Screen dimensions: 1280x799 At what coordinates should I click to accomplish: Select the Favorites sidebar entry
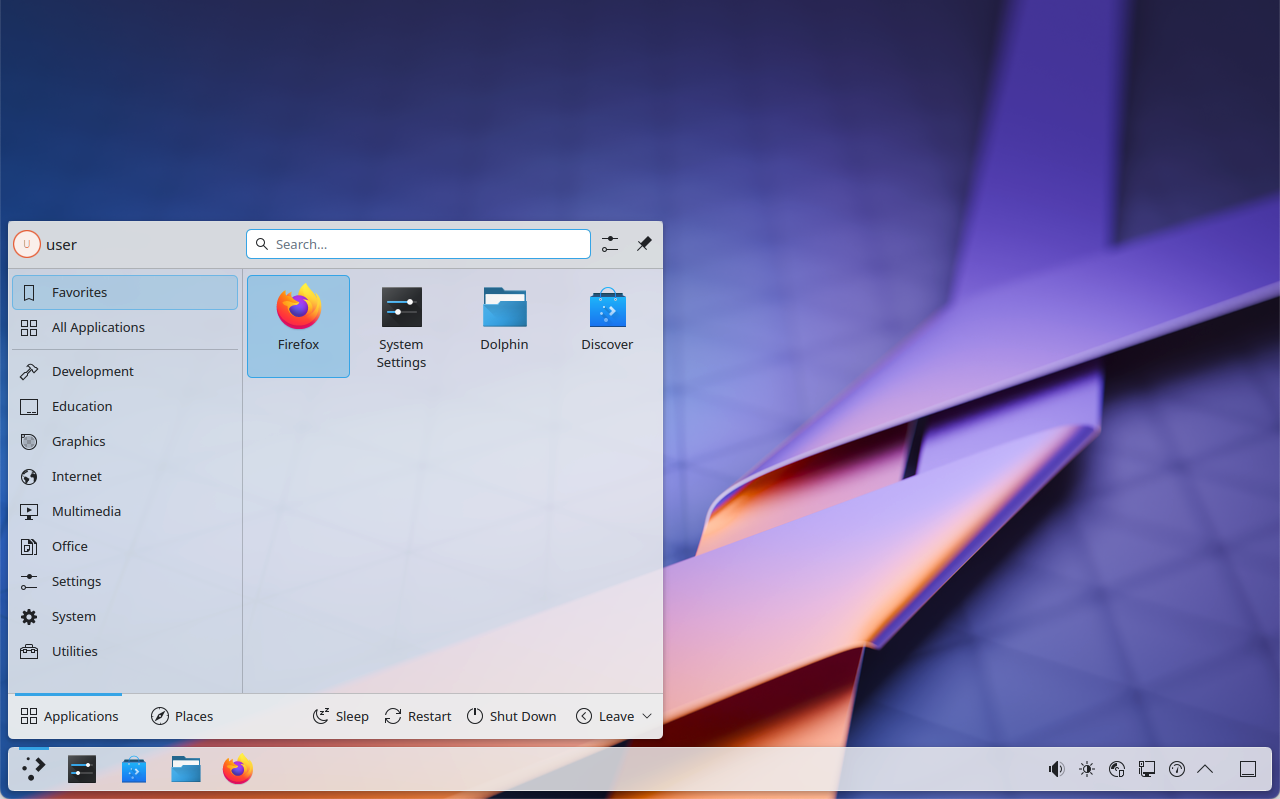(x=79, y=292)
